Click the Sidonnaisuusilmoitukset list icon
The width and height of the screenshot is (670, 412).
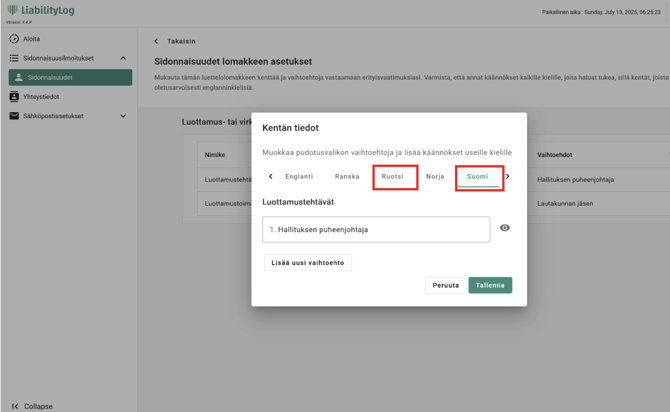click(14, 59)
